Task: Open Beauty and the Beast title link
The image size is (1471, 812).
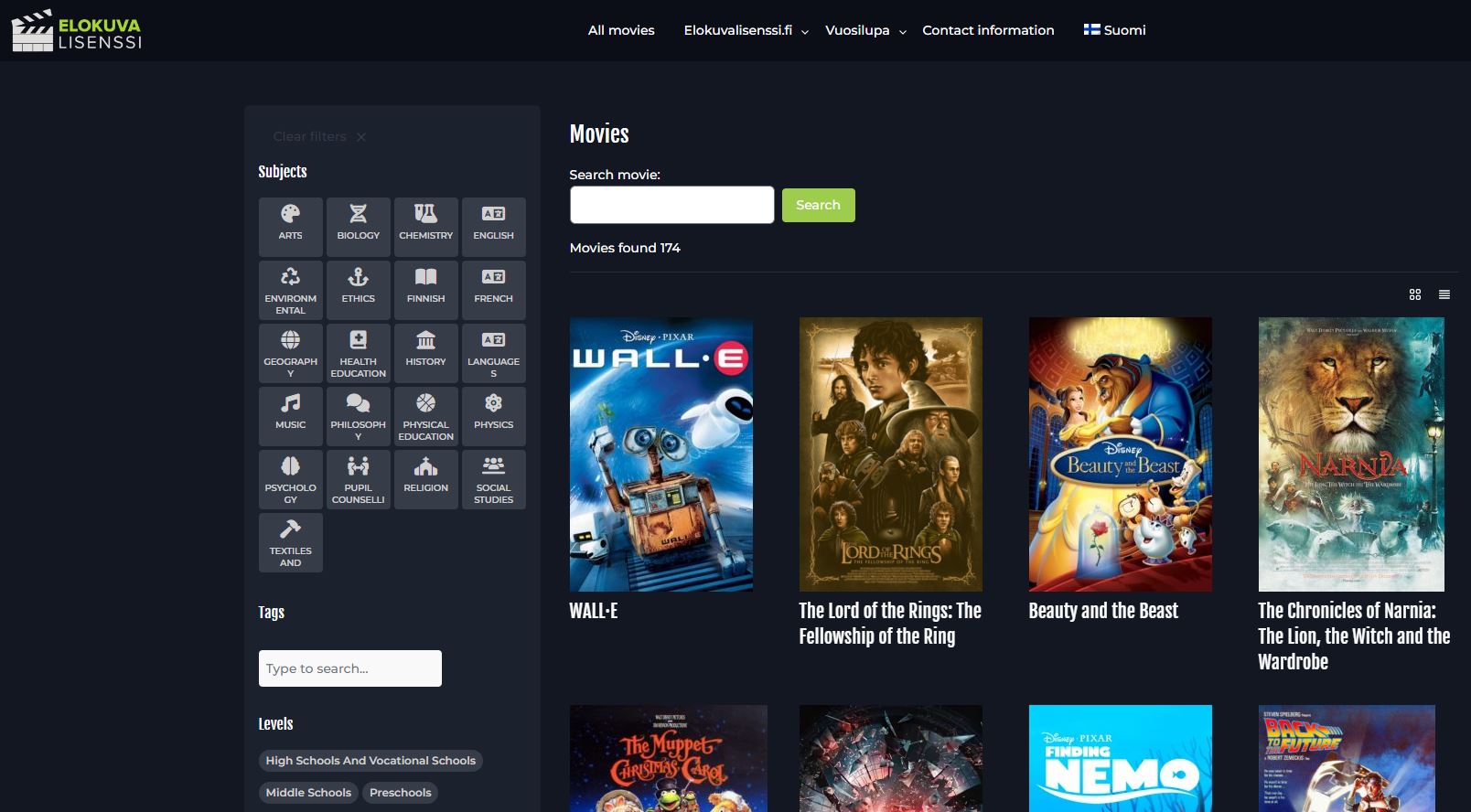Action: click(x=1103, y=611)
